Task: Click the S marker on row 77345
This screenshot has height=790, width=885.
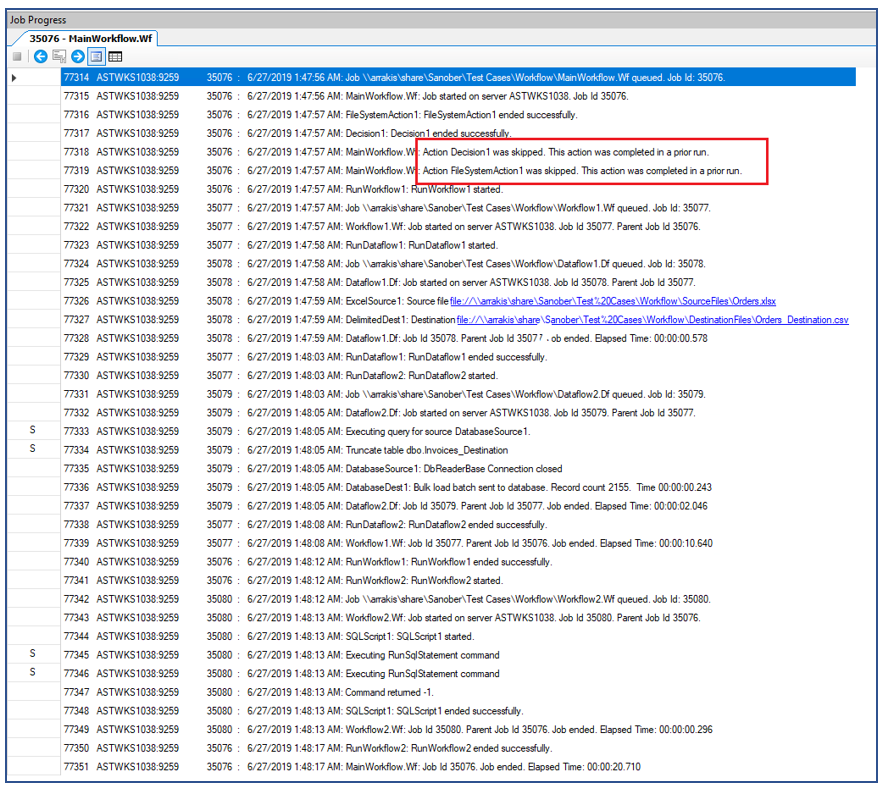Action: click(x=32, y=654)
